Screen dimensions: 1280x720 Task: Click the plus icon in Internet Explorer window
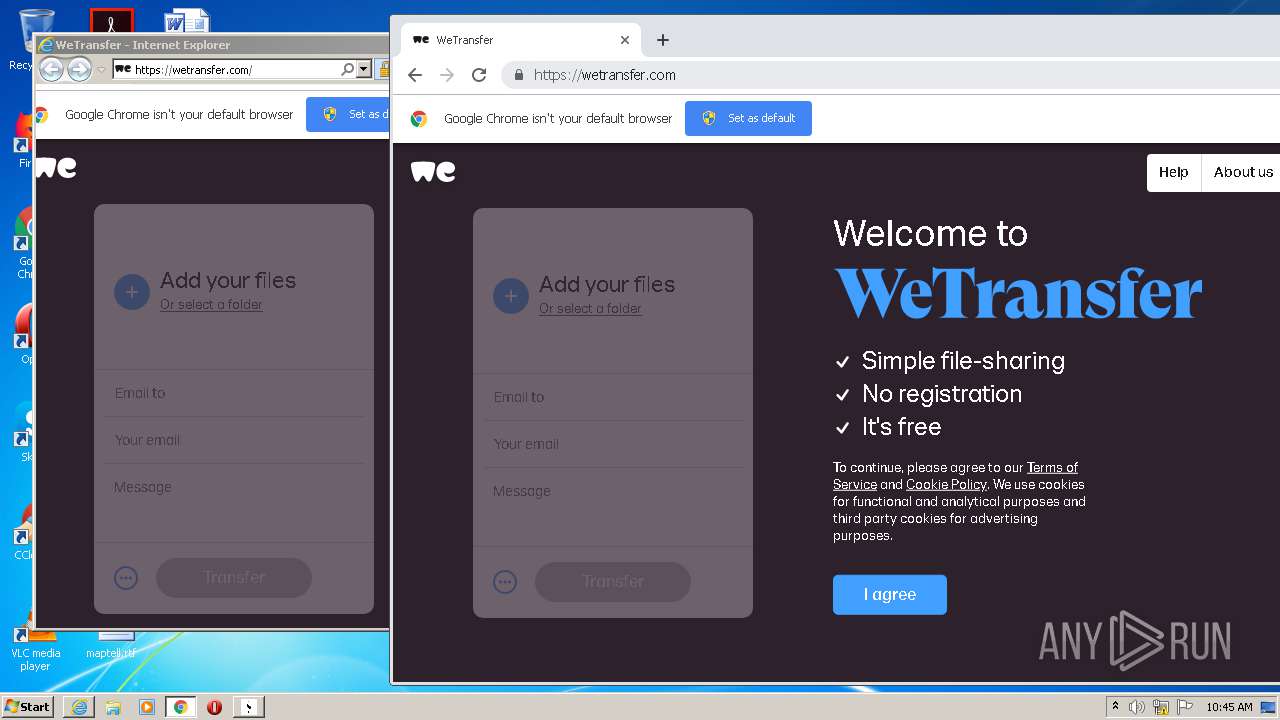point(132,292)
